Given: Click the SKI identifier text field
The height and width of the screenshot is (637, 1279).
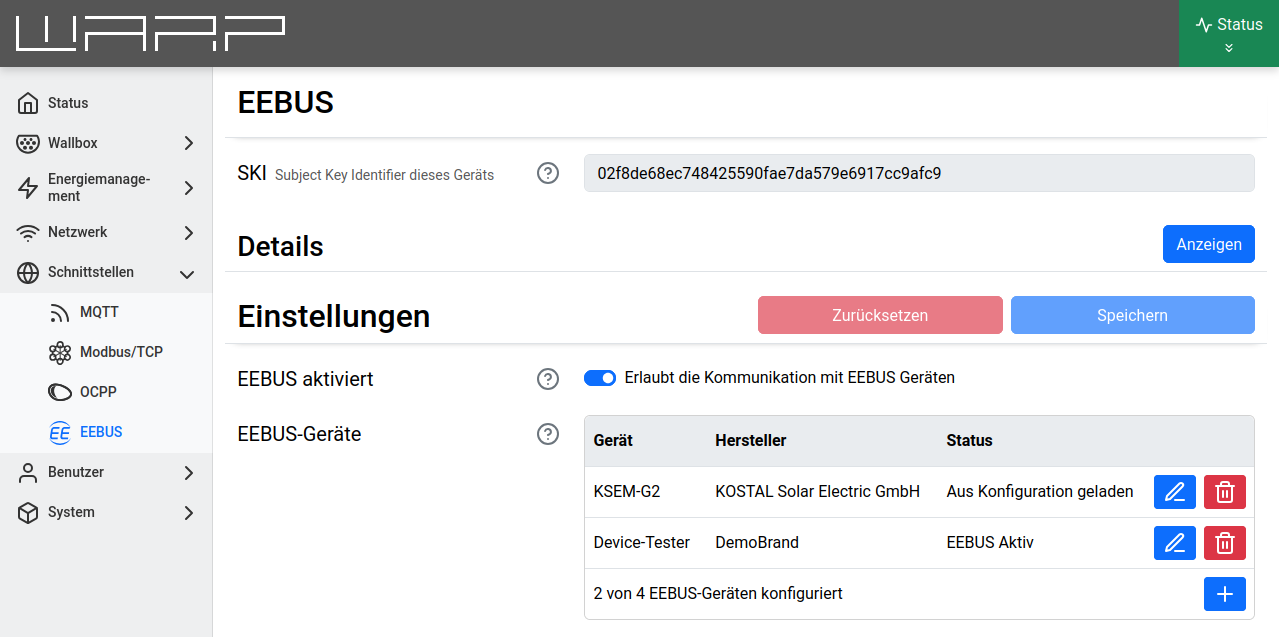Looking at the screenshot, I should click(x=918, y=173).
